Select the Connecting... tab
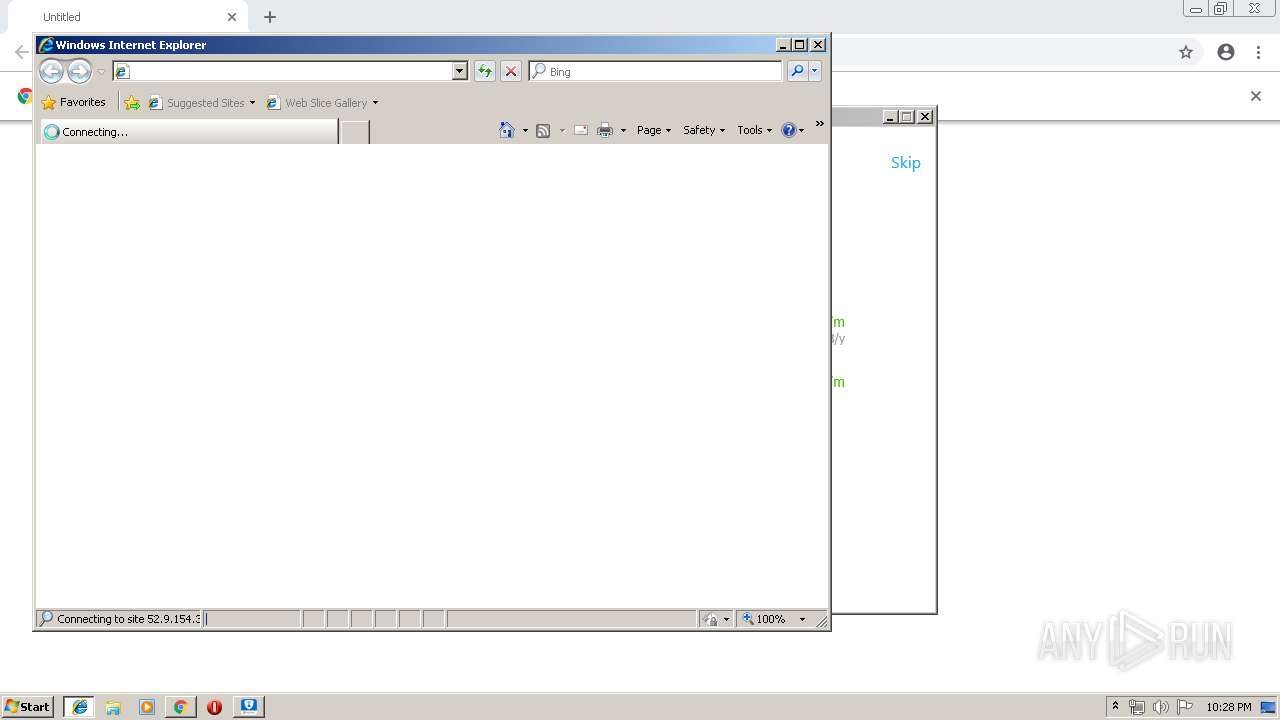The image size is (1280, 720). click(189, 131)
